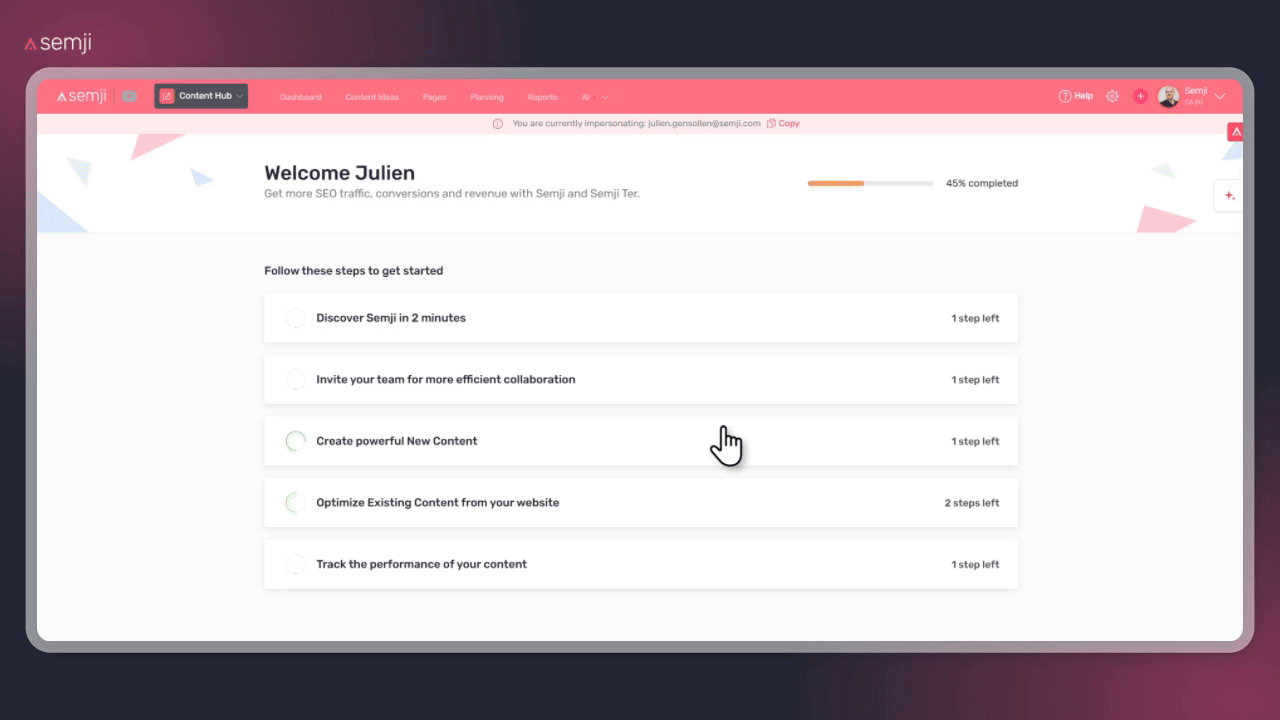Click the video icon beside the Semji logo
This screenshot has width=1280, height=720.
[x=129, y=96]
